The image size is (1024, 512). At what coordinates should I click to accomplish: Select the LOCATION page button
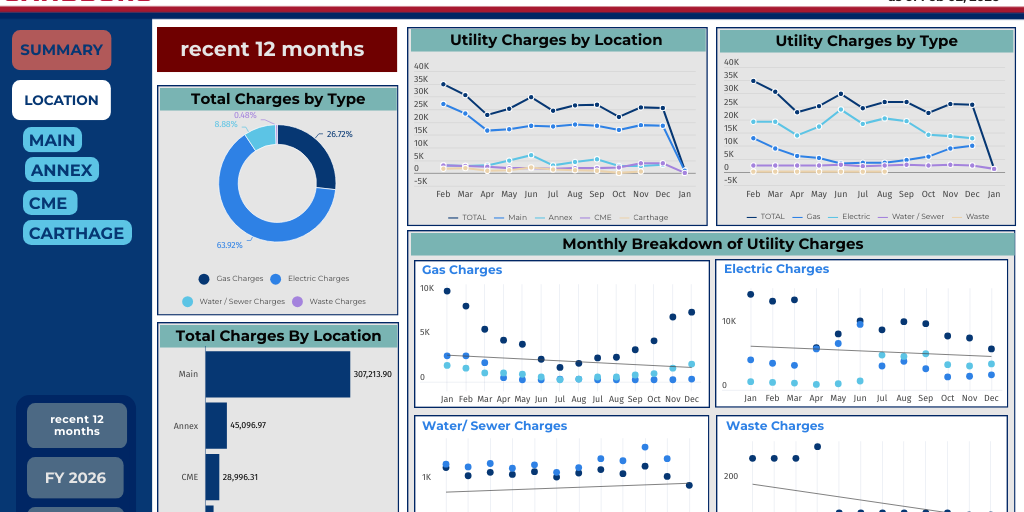tap(61, 100)
